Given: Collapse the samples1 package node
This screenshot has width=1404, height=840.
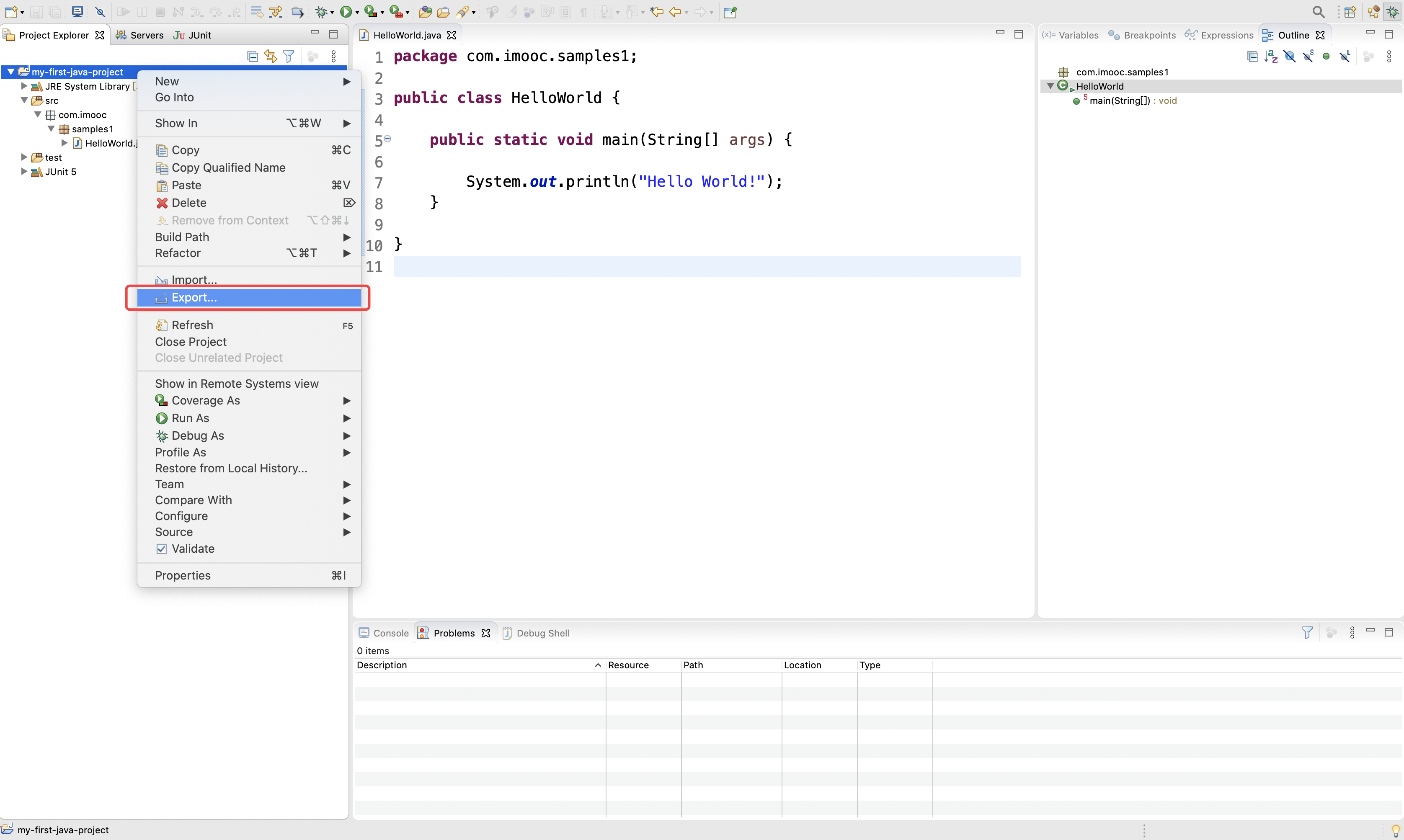Looking at the screenshot, I should coord(51,129).
